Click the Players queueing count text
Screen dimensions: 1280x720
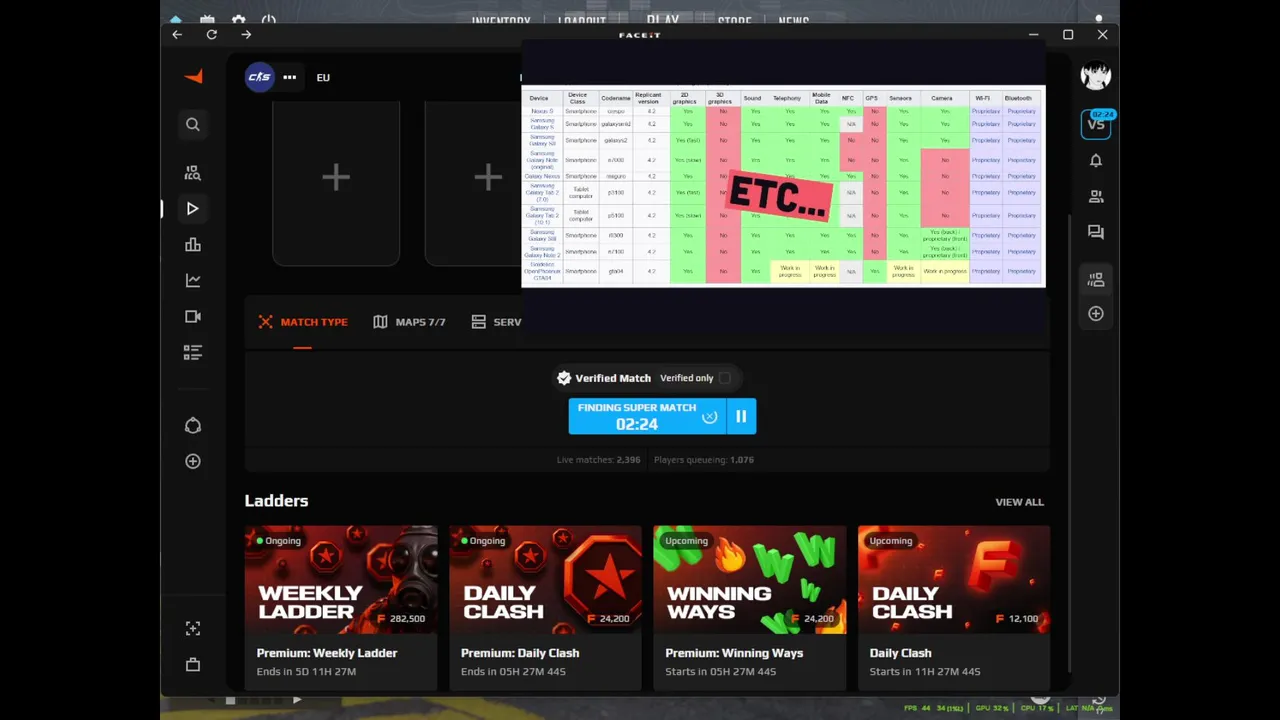(704, 460)
